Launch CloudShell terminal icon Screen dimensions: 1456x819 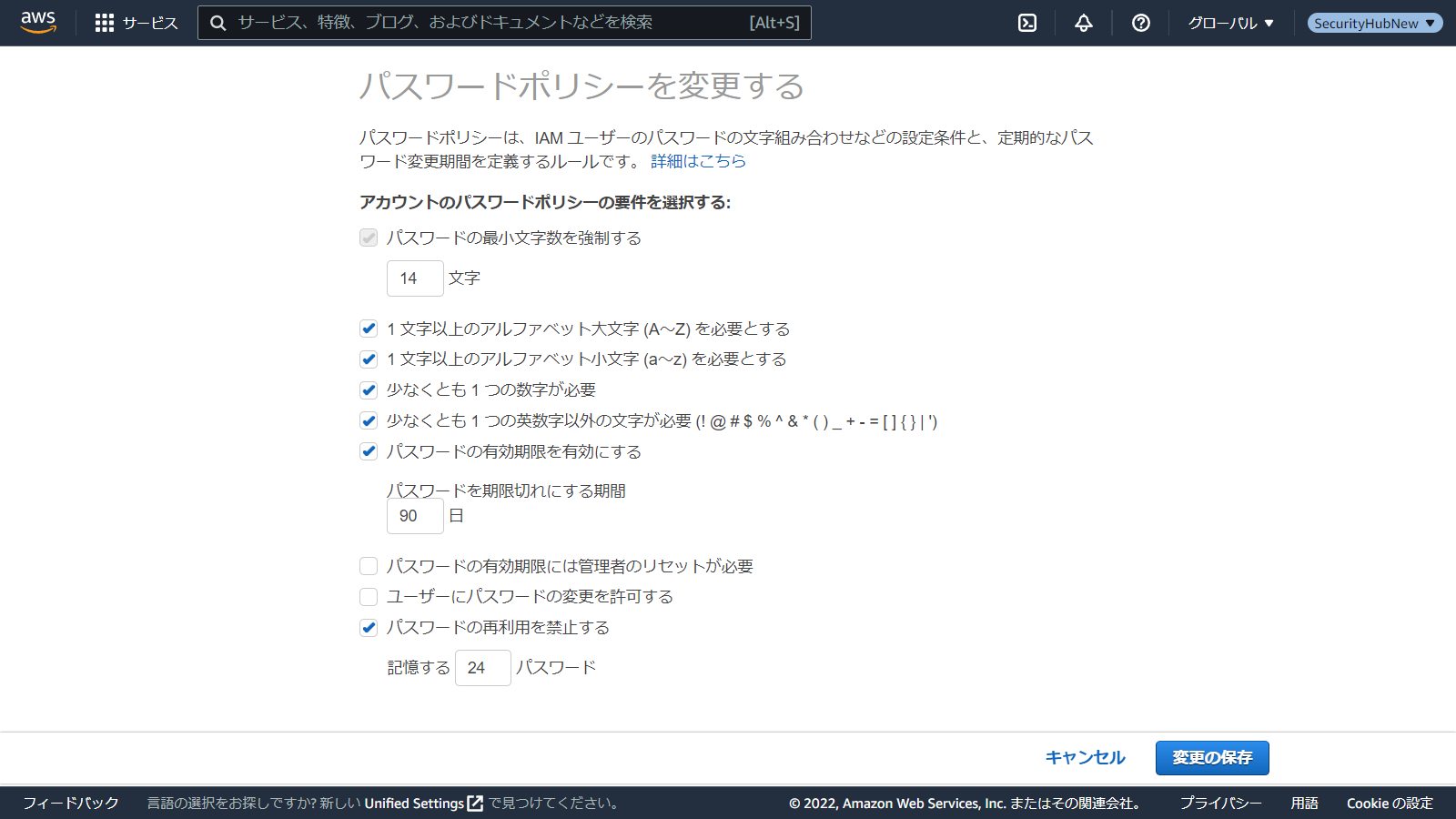[x=1027, y=23]
